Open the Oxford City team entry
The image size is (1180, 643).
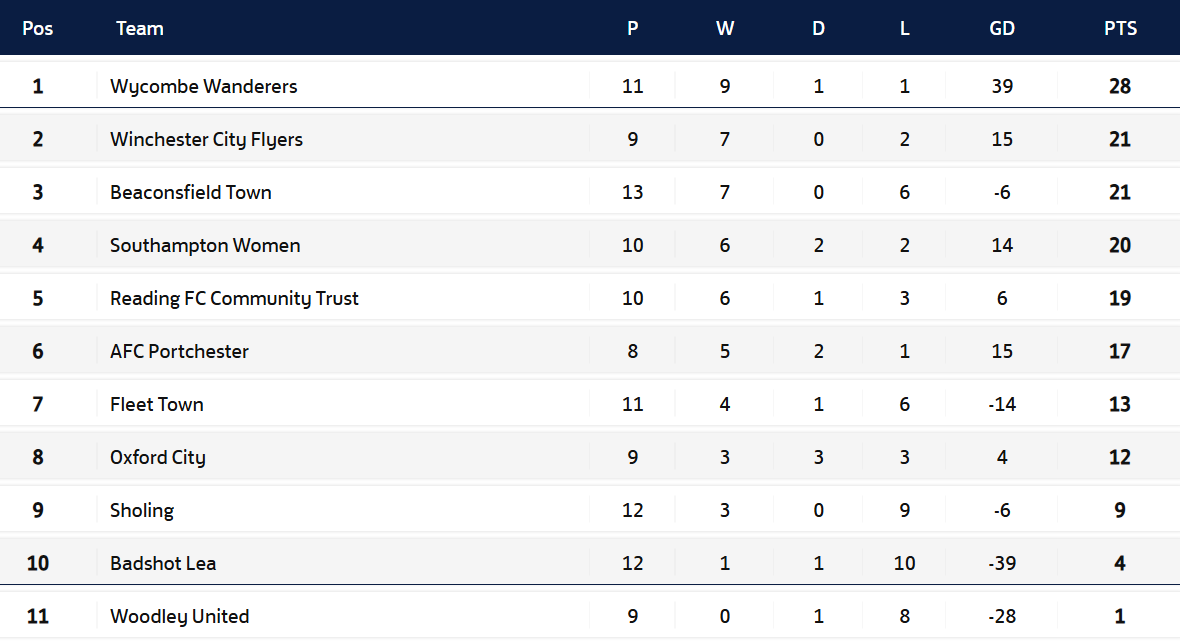coord(158,457)
